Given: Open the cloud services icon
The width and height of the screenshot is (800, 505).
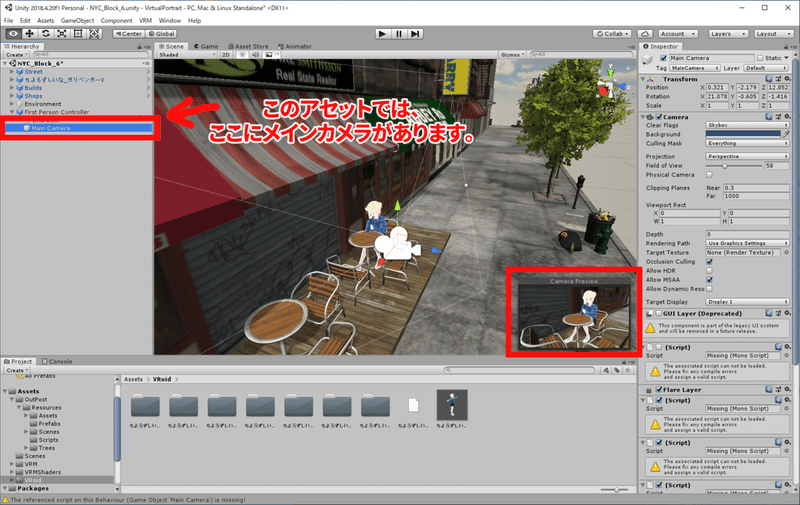Looking at the screenshot, I should [x=645, y=34].
